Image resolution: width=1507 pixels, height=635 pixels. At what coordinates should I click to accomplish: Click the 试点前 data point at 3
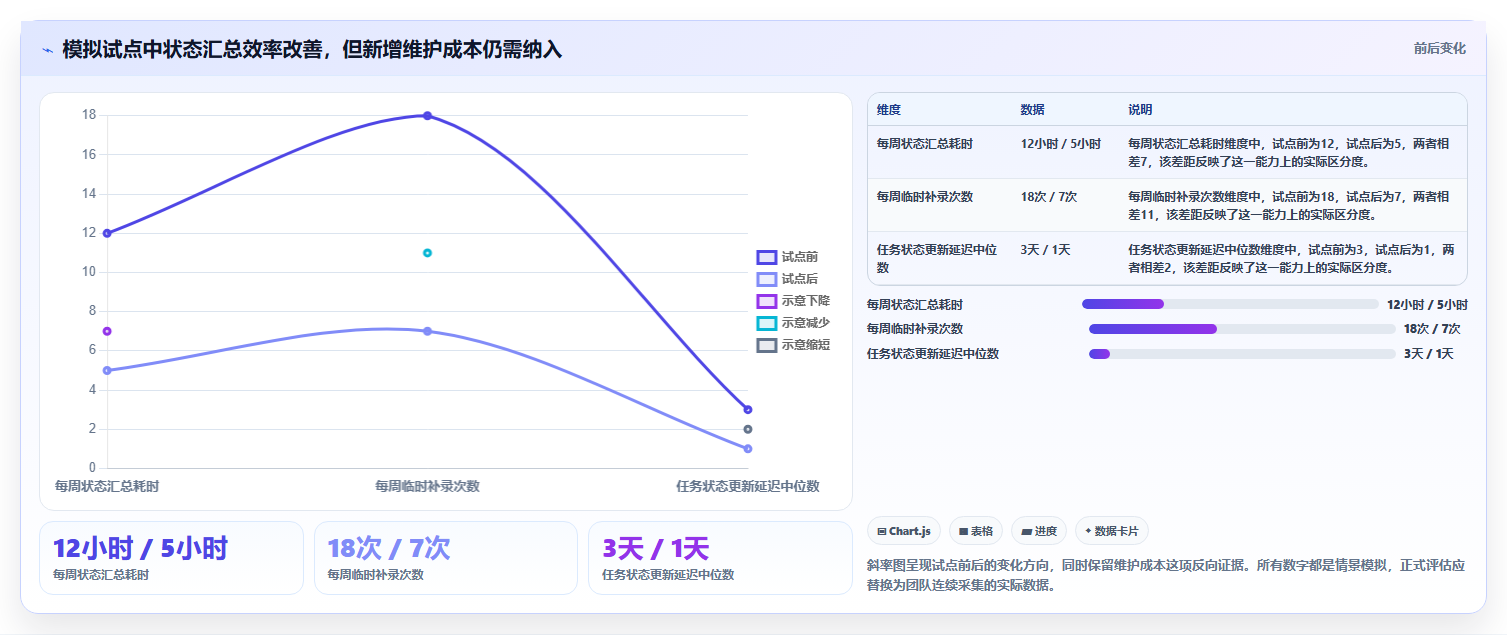point(748,409)
